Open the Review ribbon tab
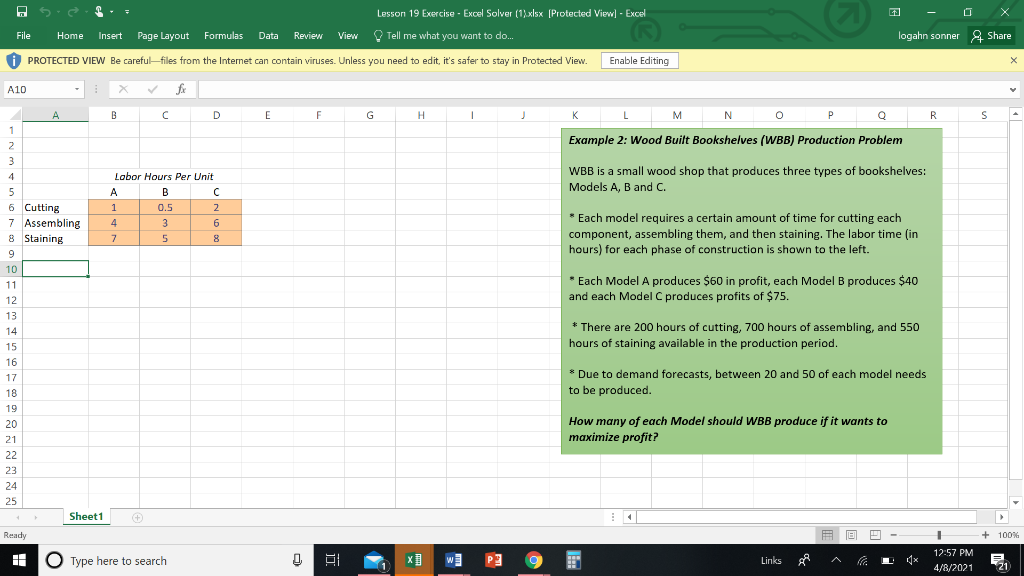Viewport: 1024px width, 576px height. 308,35
